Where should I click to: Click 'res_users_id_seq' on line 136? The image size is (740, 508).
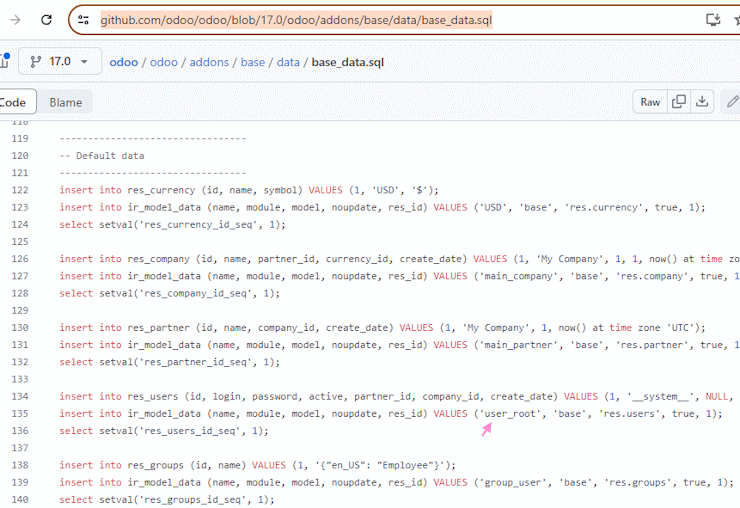pyautogui.click(x=190, y=431)
